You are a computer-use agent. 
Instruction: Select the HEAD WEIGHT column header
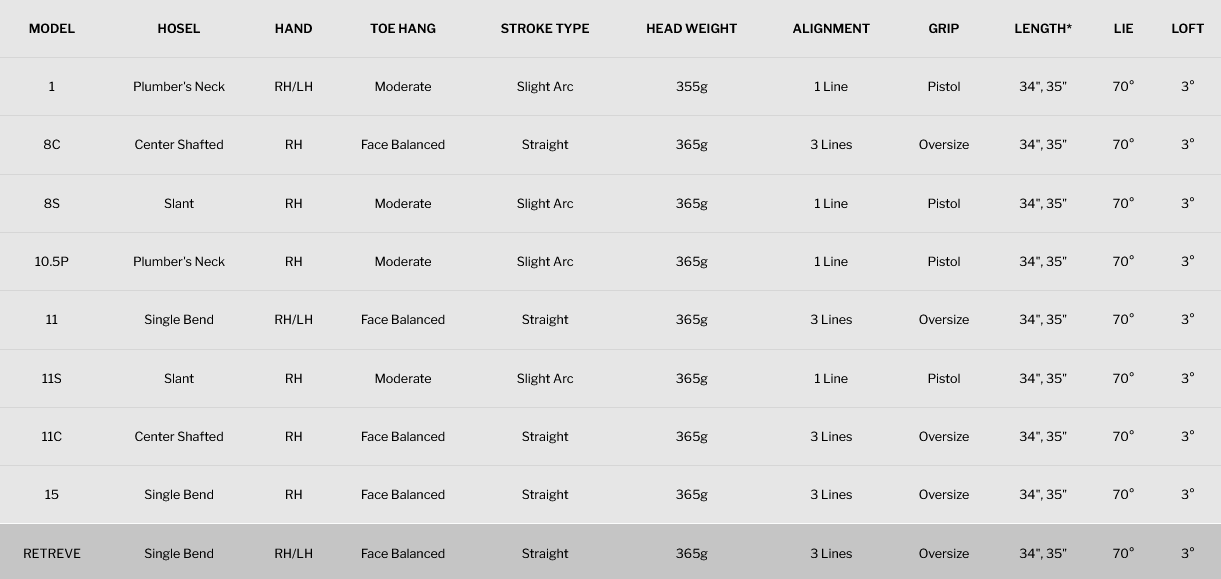click(x=691, y=29)
